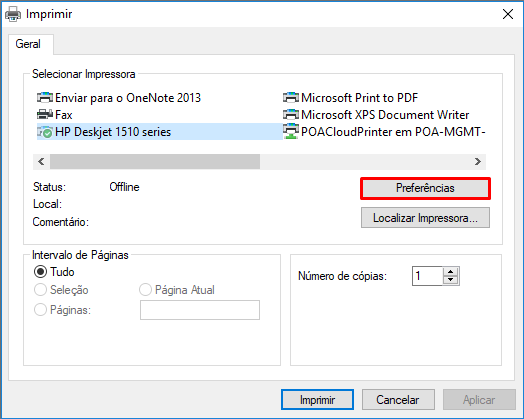Pick the Microsoft XPS Document Writer icon

pyautogui.click(x=291, y=115)
